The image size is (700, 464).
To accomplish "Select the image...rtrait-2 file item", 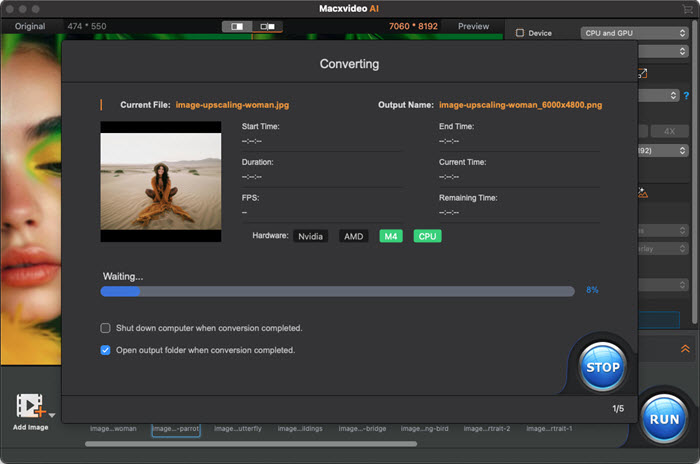I will (x=487, y=429).
